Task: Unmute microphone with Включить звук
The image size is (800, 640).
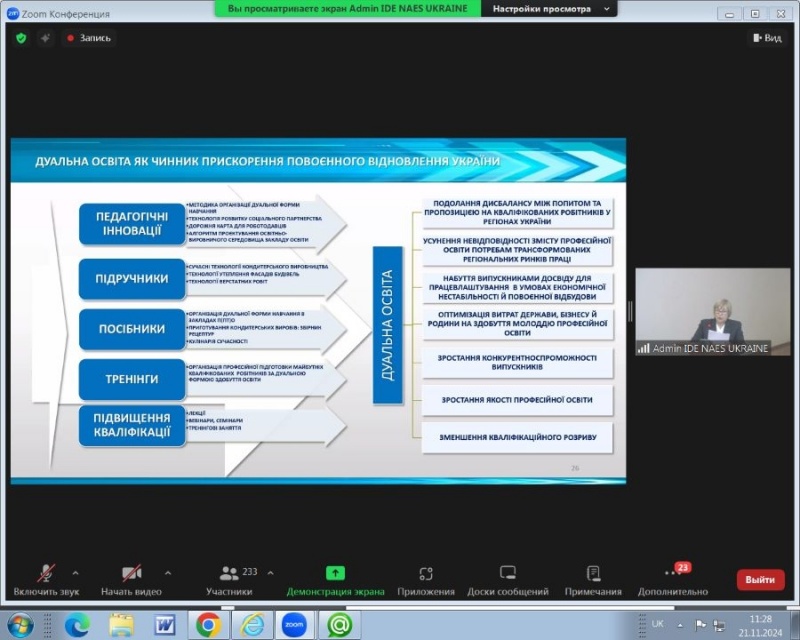Action: (x=46, y=578)
